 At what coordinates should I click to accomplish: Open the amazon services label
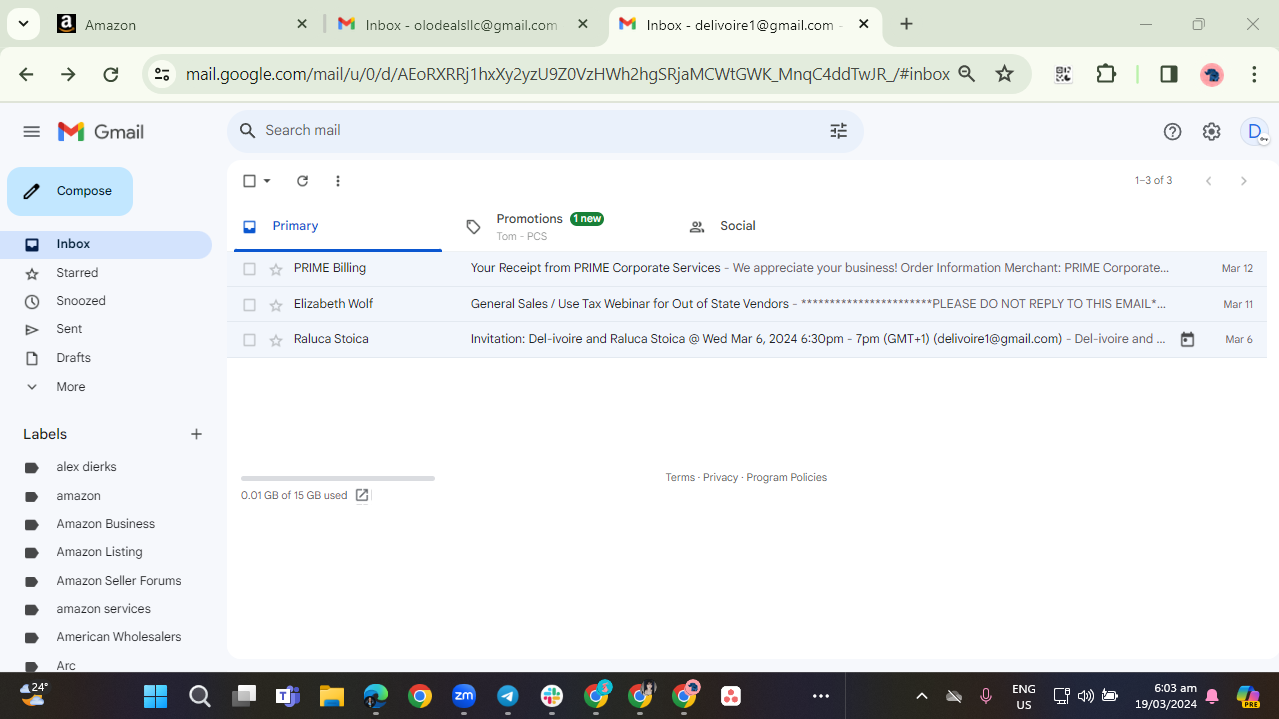coord(103,609)
